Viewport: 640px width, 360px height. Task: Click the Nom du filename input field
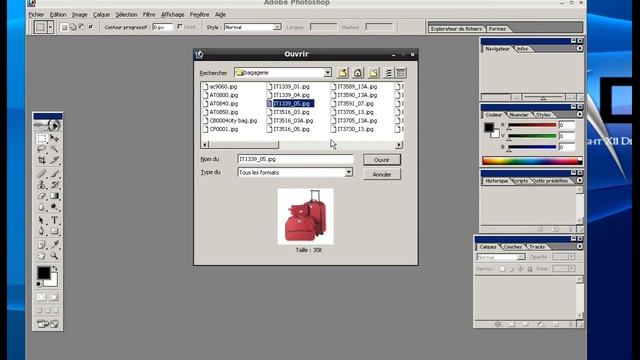point(296,159)
